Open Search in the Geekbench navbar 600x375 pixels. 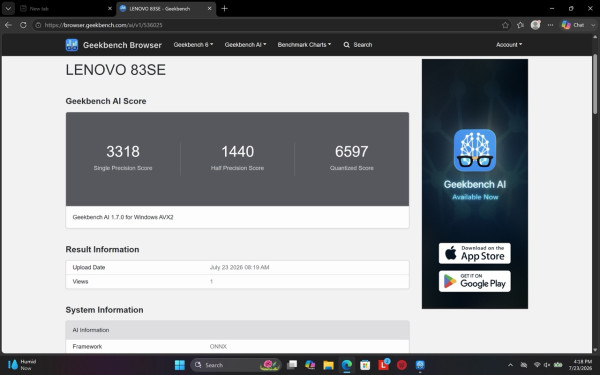(358, 45)
